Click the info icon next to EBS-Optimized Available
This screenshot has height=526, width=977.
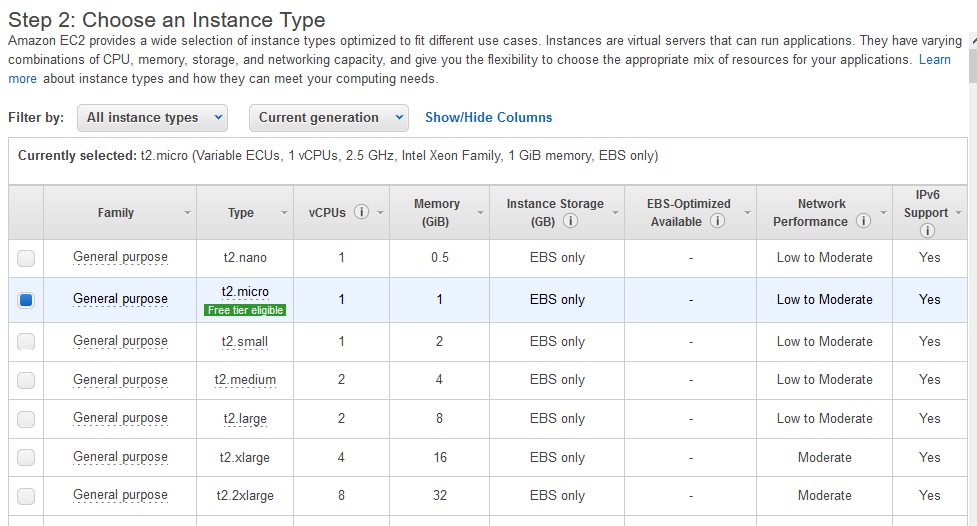[717, 221]
